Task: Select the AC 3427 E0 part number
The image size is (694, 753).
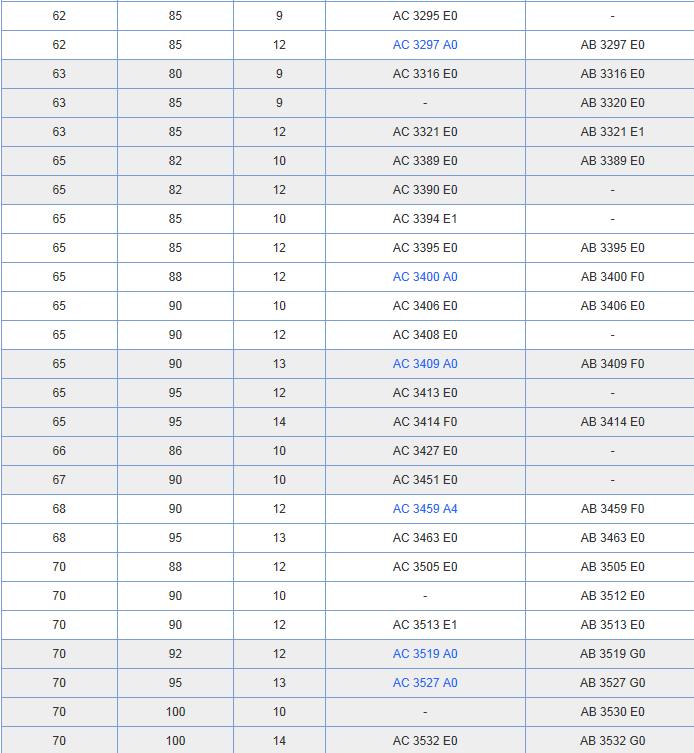Action: (425, 451)
